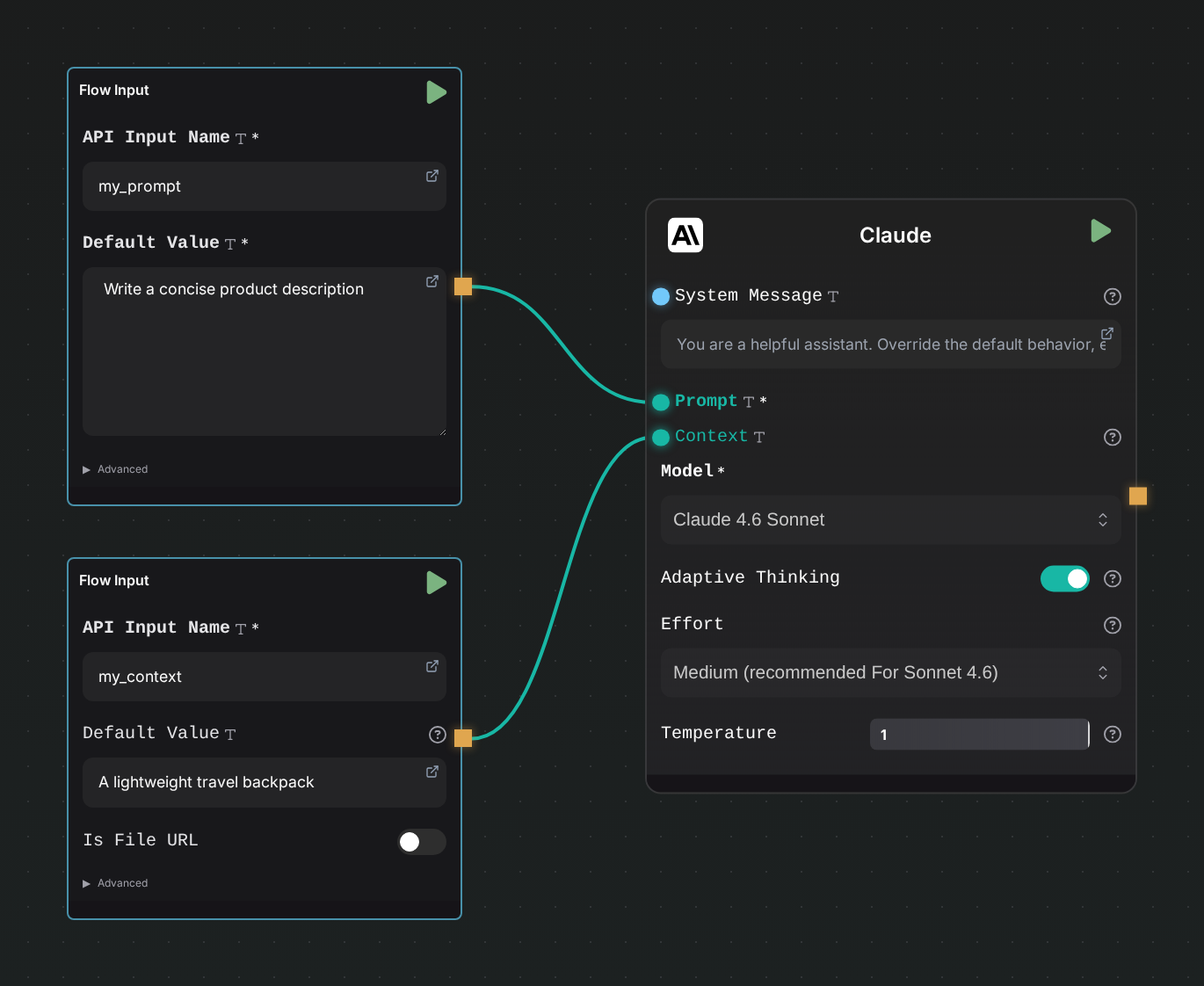Open help for Adaptive Thinking
1204x986 pixels.
click(1113, 578)
